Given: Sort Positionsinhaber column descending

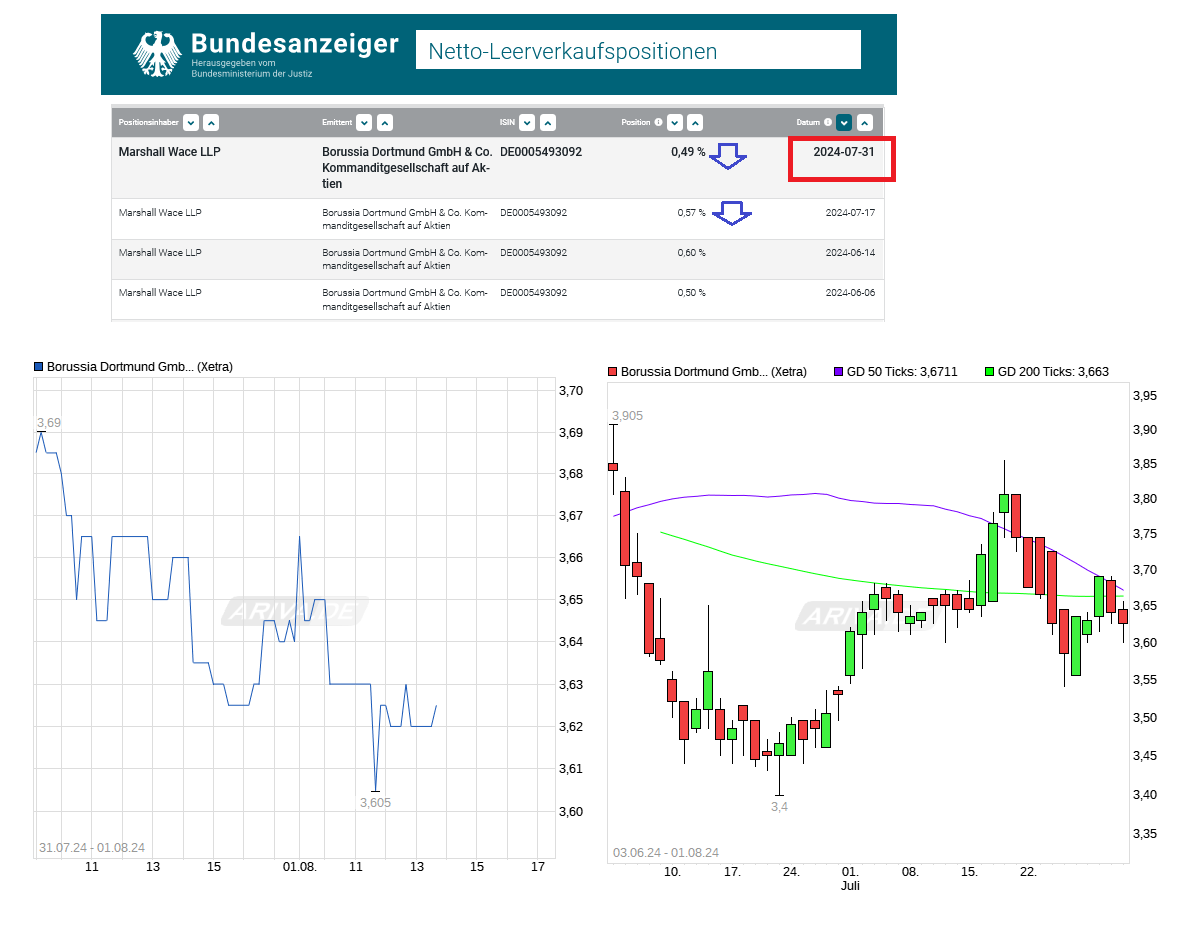Looking at the screenshot, I should pos(191,122).
